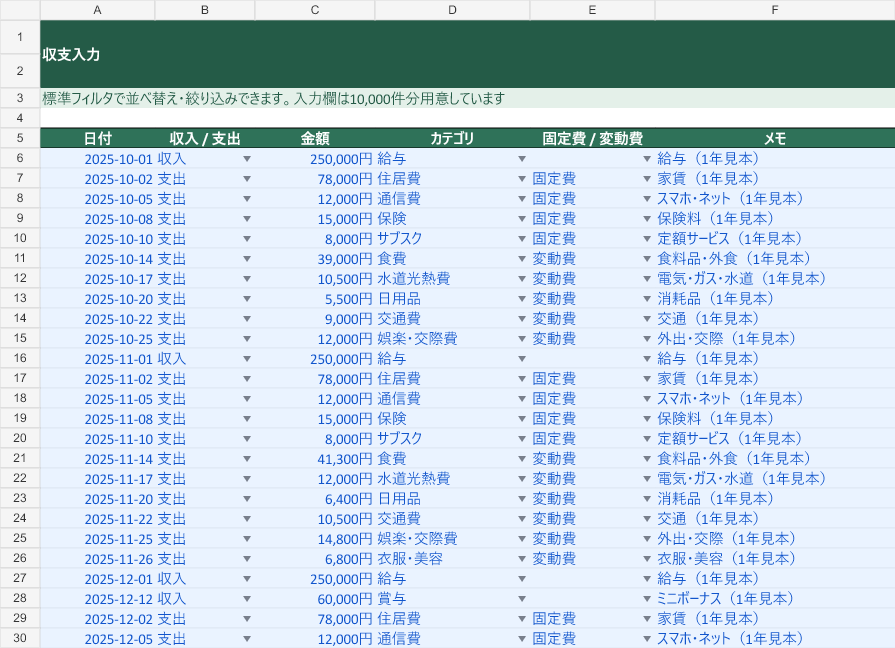This screenshot has width=895, height=648.
Task: Select column F header
Action: click(x=775, y=10)
